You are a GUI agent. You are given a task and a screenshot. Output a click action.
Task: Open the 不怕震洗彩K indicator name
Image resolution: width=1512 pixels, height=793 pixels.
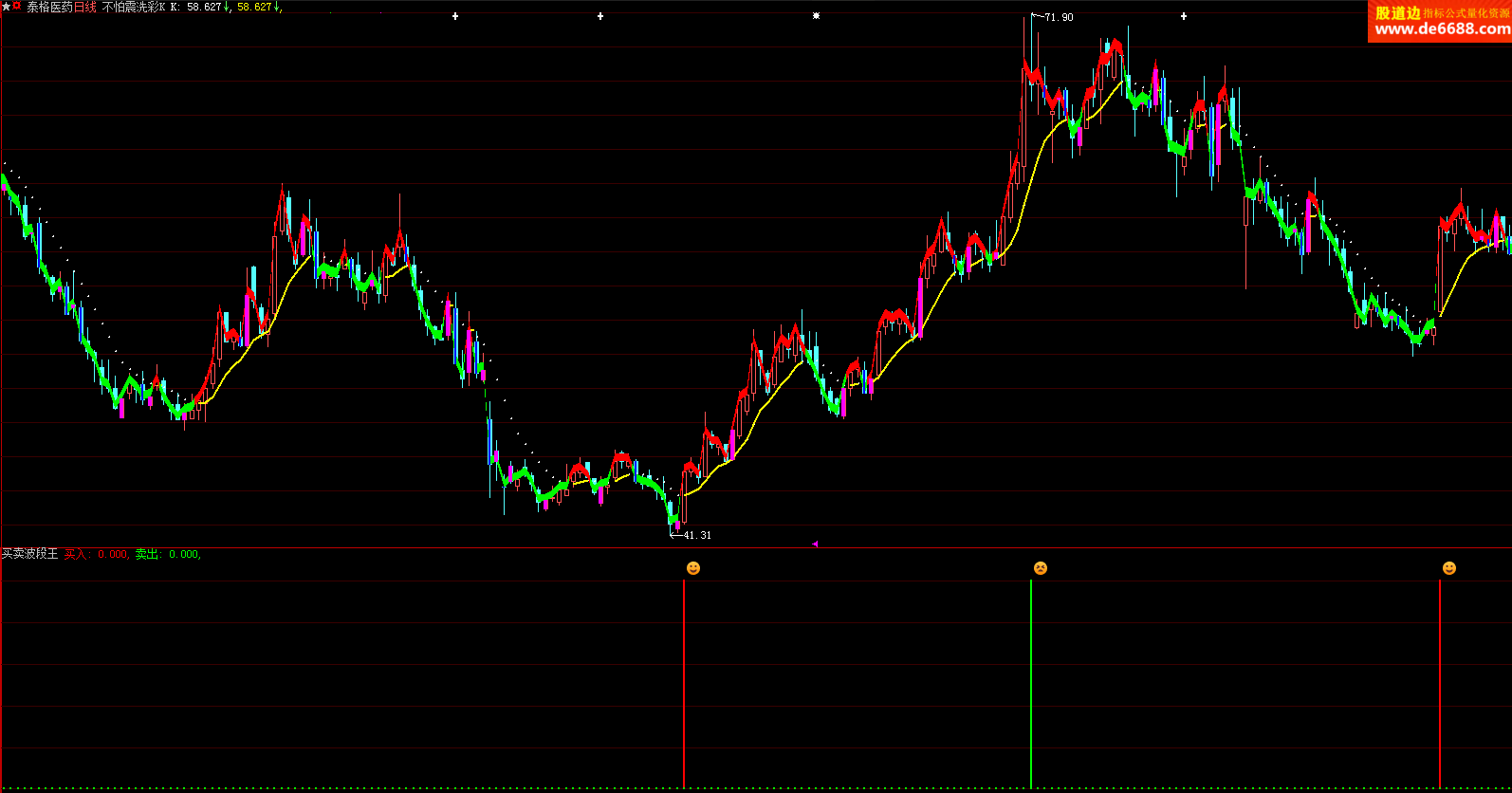pyautogui.click(x=133, y=7)
